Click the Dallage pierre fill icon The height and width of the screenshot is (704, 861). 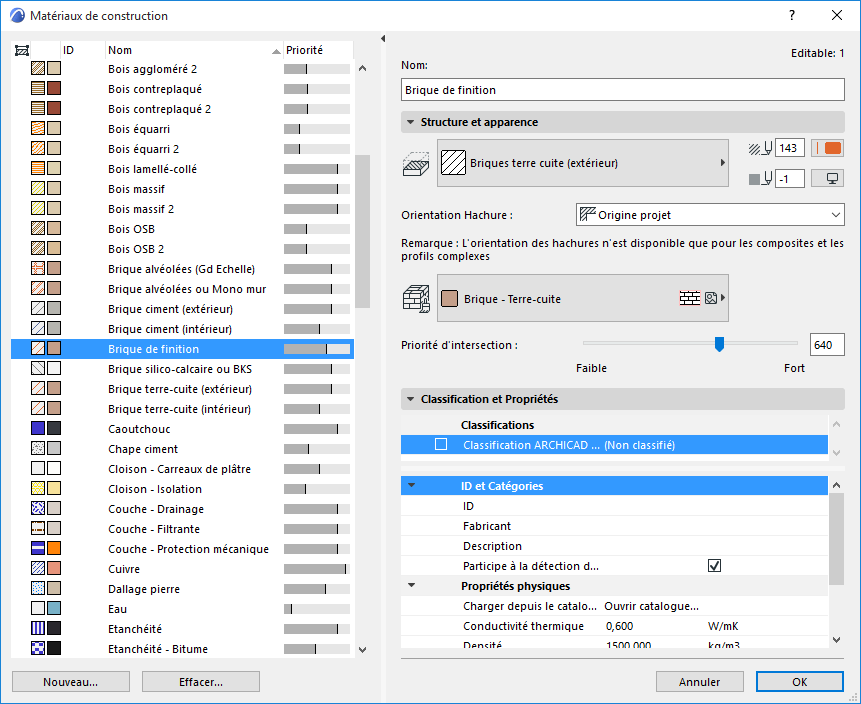point(38,588)
